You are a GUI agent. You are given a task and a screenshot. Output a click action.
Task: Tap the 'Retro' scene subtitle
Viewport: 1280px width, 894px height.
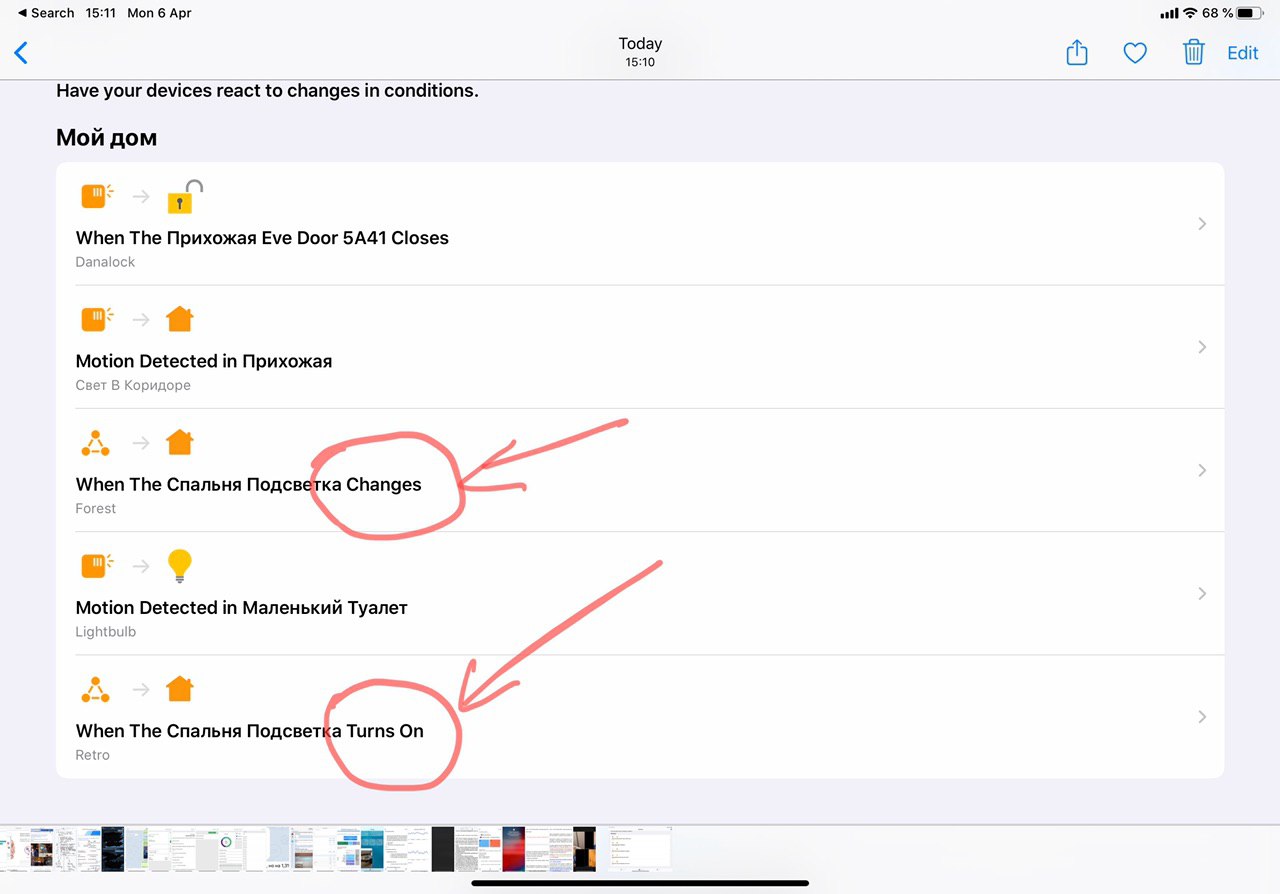click(x=93, y=755)
